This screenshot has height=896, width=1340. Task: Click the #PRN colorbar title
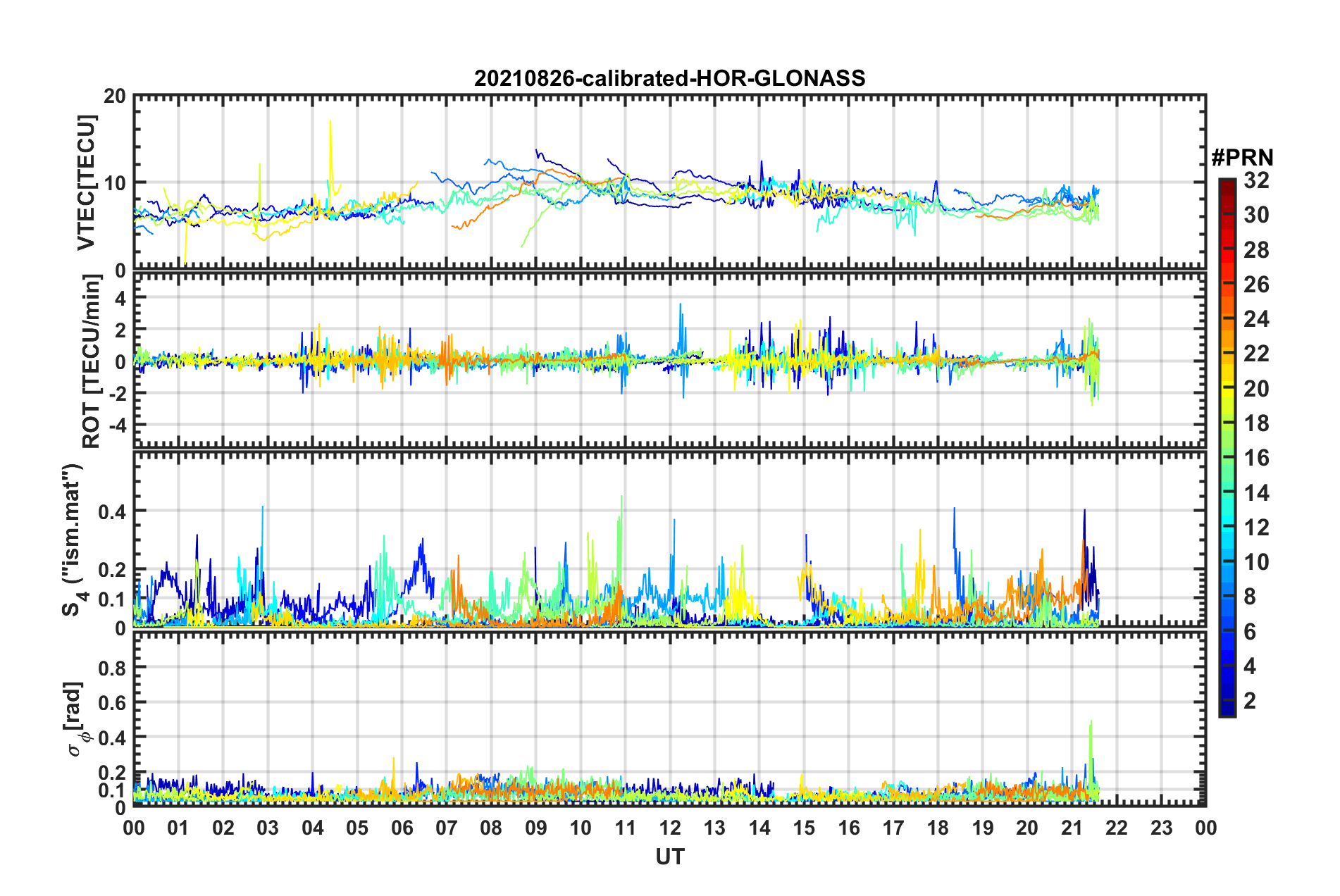1241,158
